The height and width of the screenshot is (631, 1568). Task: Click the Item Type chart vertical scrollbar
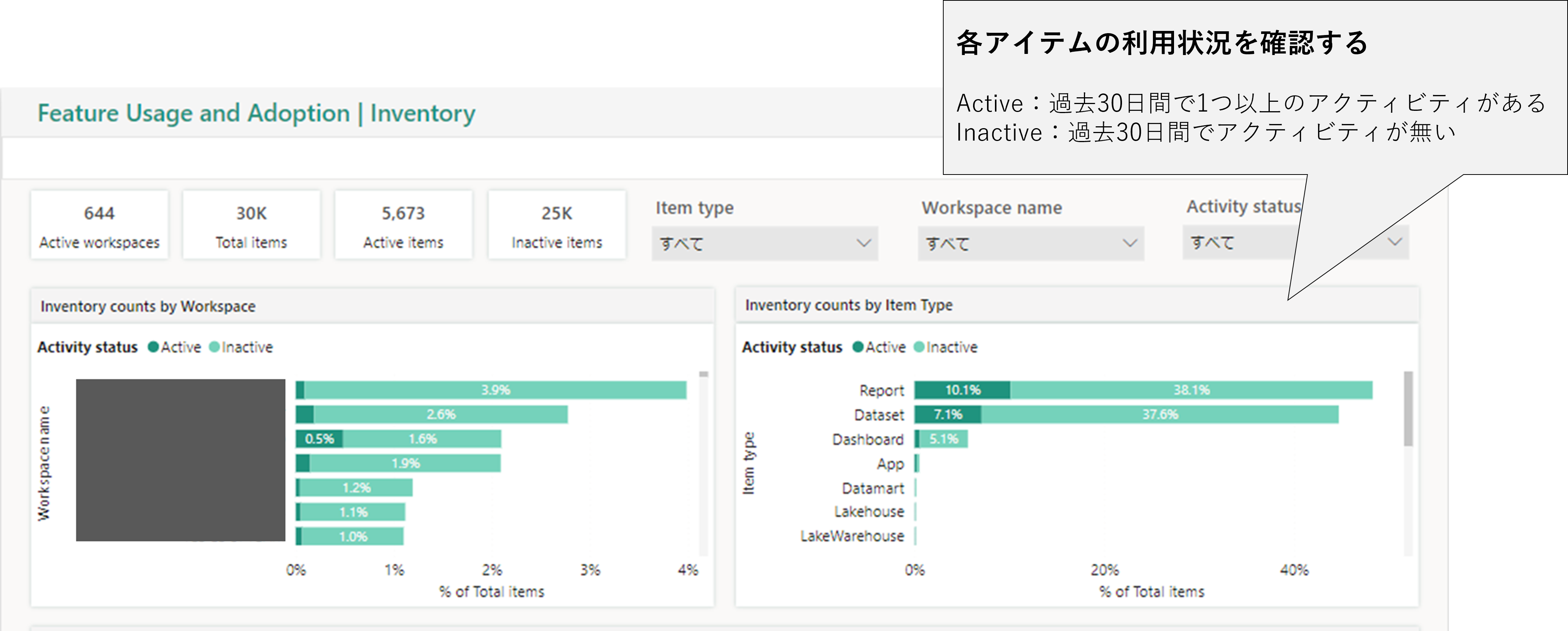tap(1408, 409)
